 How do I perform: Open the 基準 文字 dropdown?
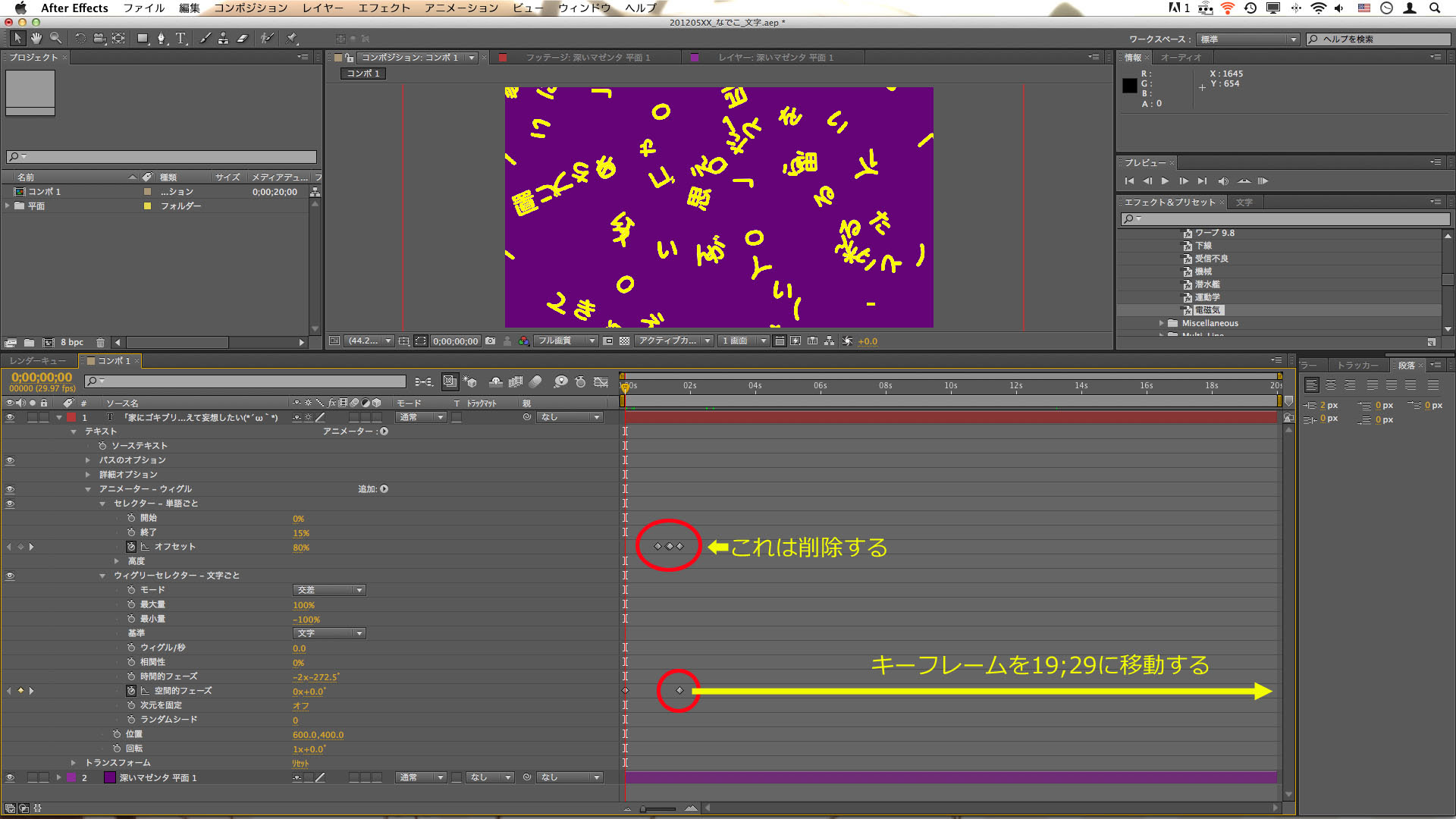tap(329, 633)
